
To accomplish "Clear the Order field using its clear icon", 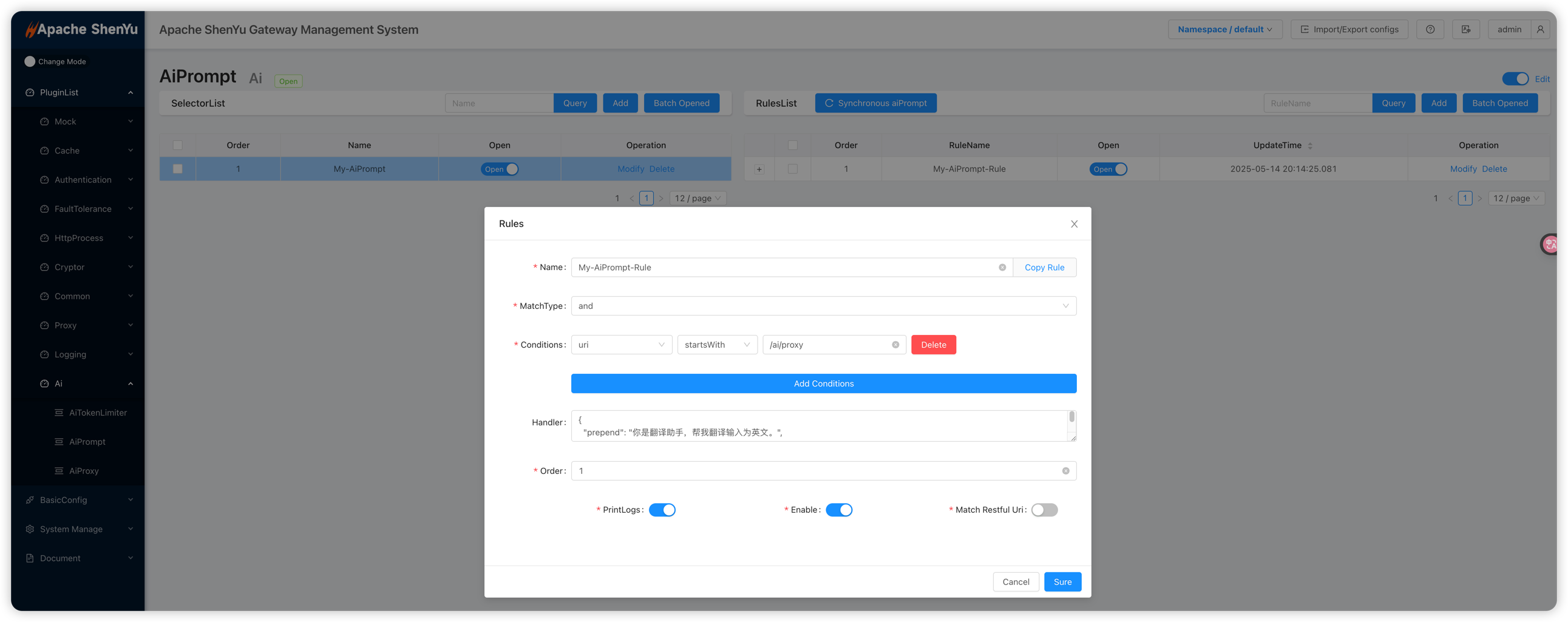I will pos(1065,470).
